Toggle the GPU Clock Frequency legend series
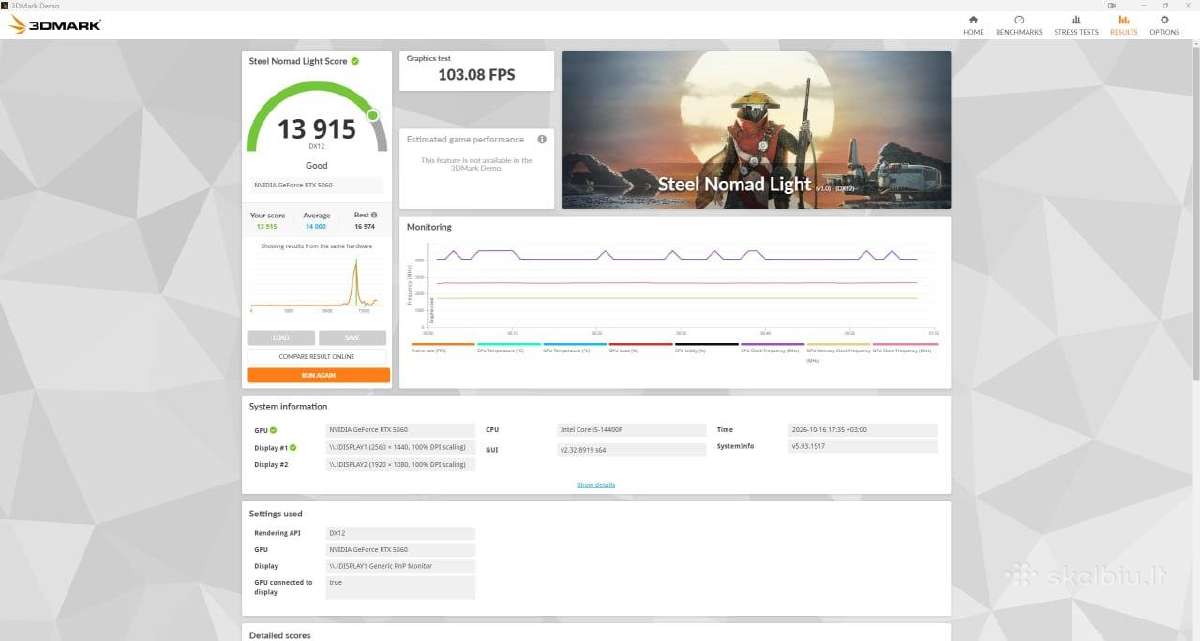The image size is (1200, 641). point(905,347)
